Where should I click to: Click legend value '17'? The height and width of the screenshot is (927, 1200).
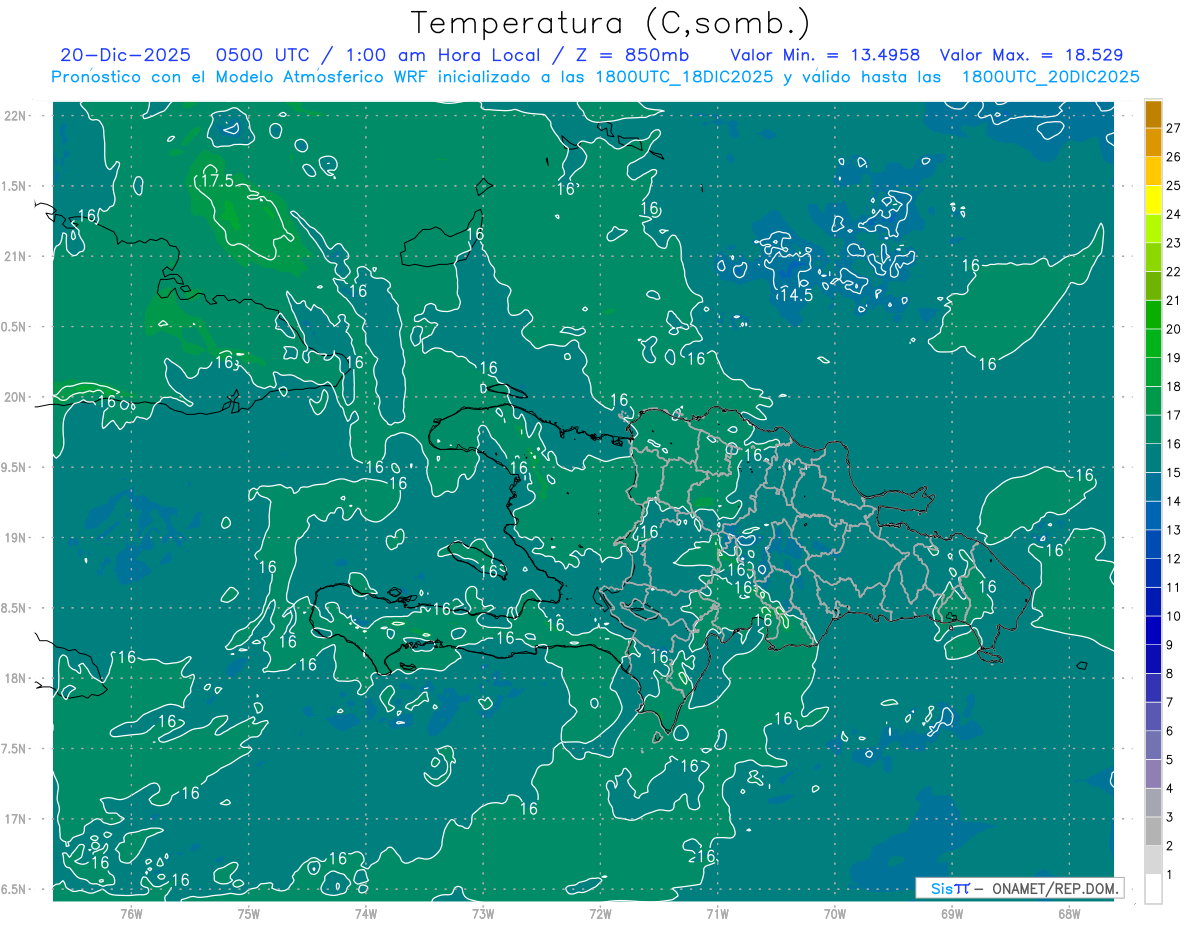click(1173, 415)
